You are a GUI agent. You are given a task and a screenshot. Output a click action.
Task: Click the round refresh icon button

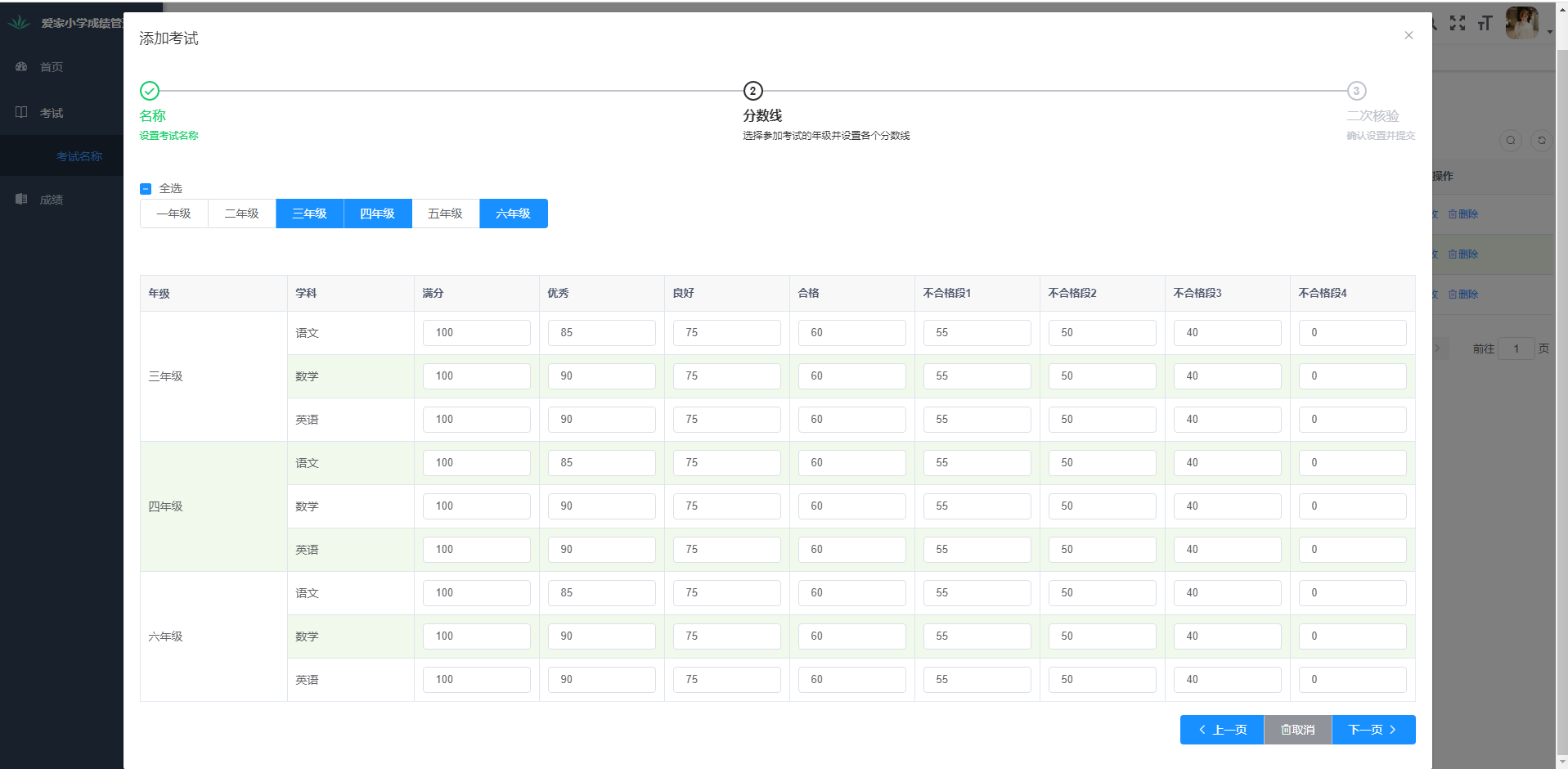(x=1541, y=140)
